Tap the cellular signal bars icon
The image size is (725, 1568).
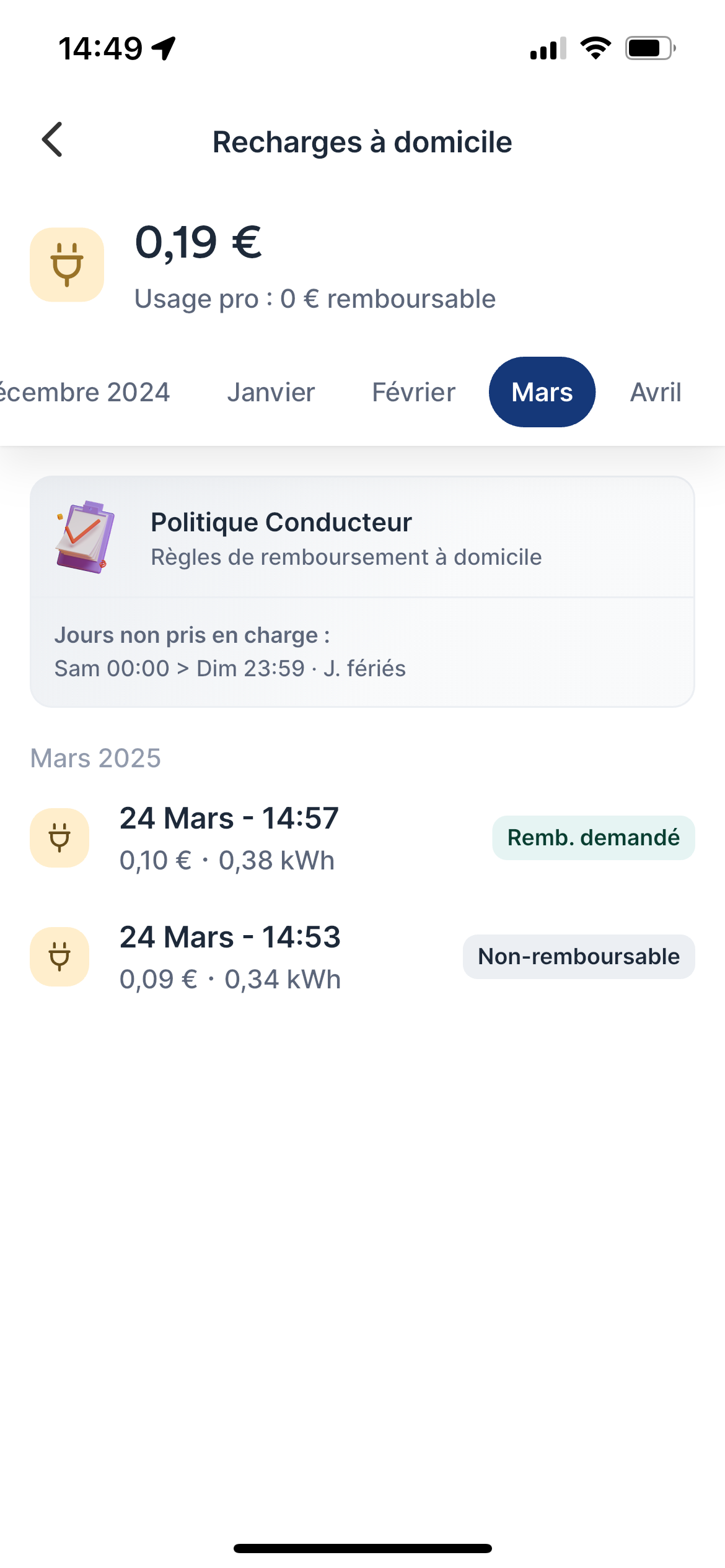click(x=548, y=48)
